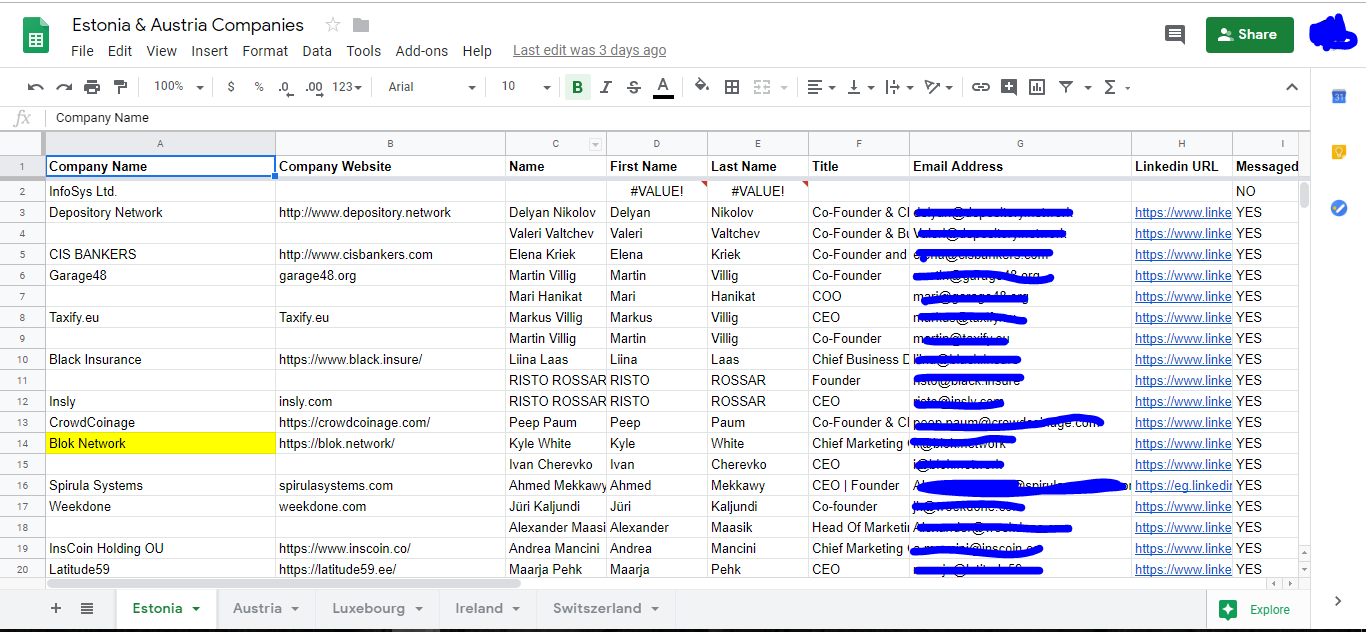
Task: Open the Edit menu
Action: [x=120, y=51]
